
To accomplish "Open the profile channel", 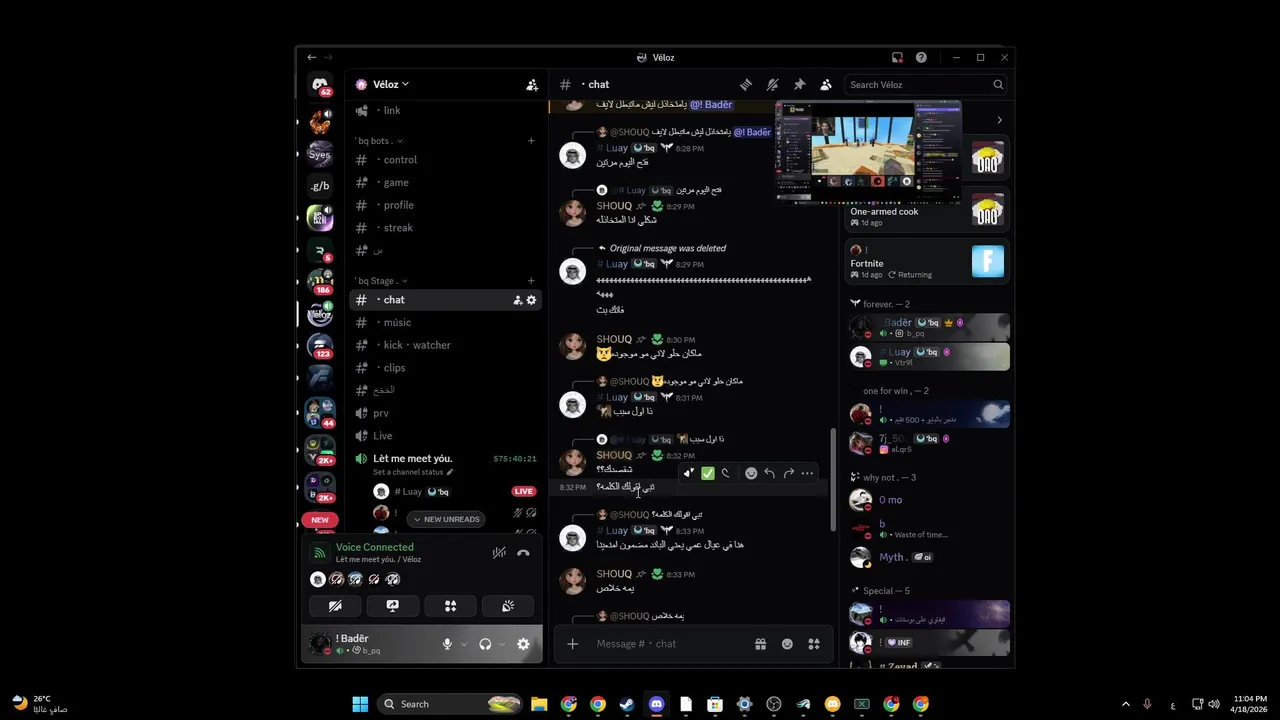I will coord(445,205).
